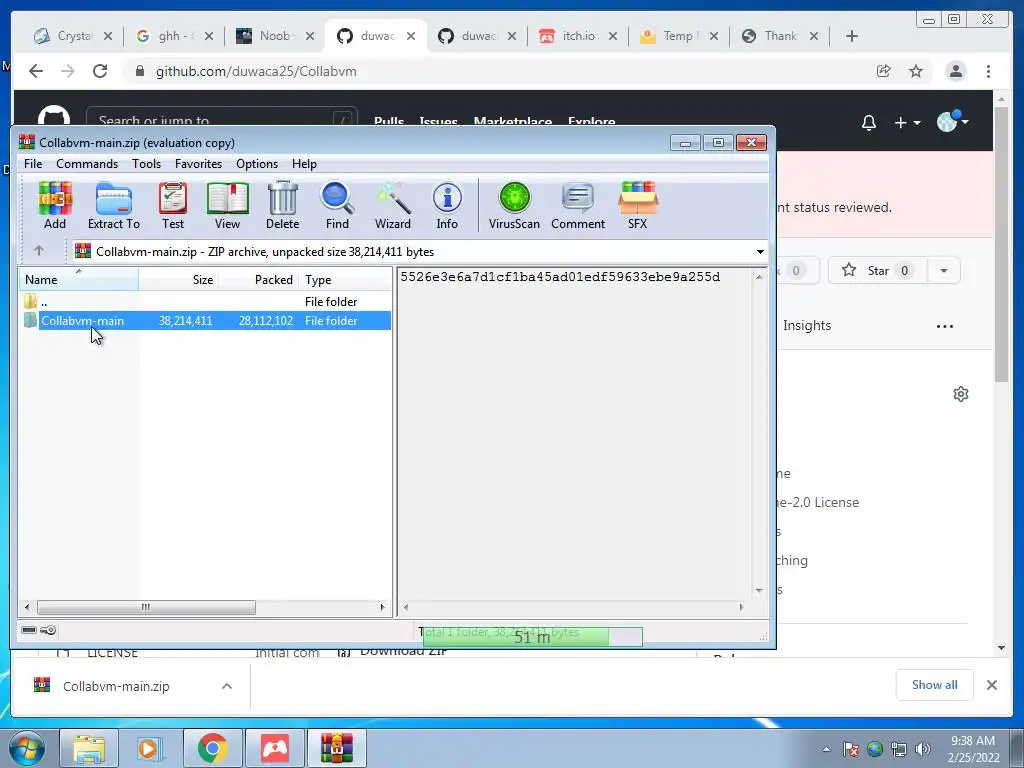
Task: Sort the file list by Size column
Action: pos(178,280)
